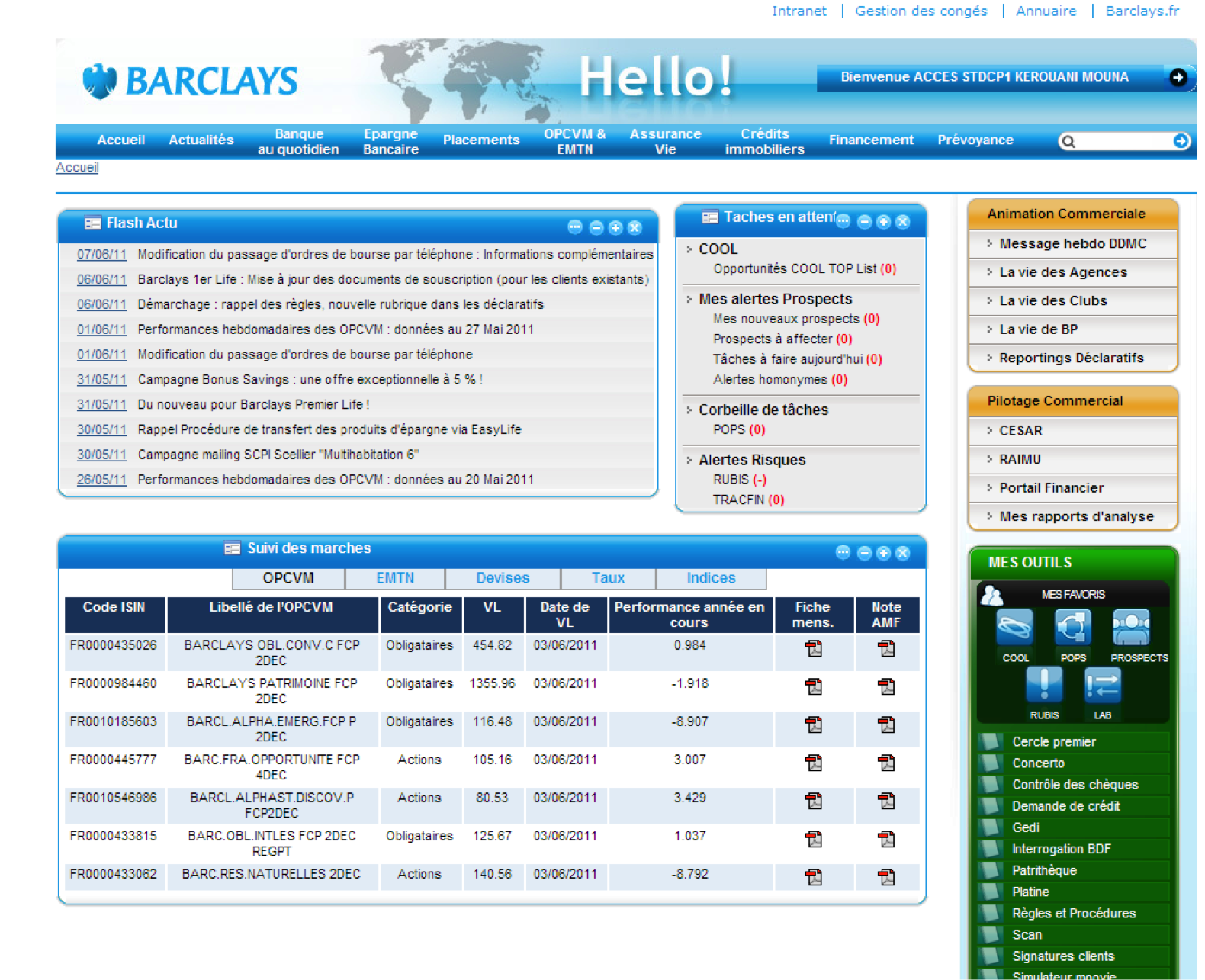1205x980 pixels.
Task: Open the POPS favorite tool icon
Action: [x=1072, y=628]
